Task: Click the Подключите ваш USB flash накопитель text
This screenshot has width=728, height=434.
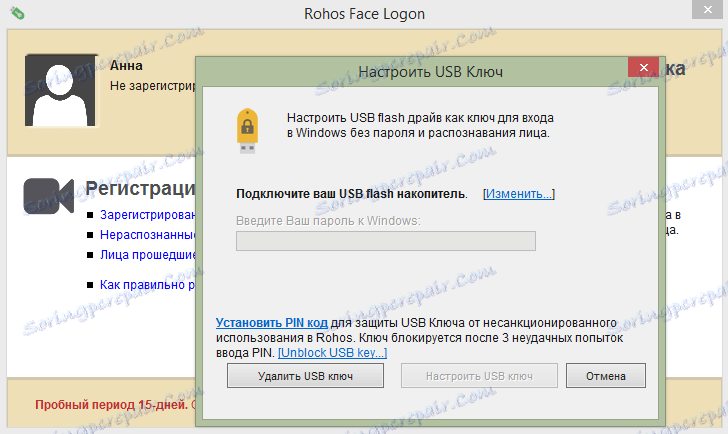Action: click(351, 194)
